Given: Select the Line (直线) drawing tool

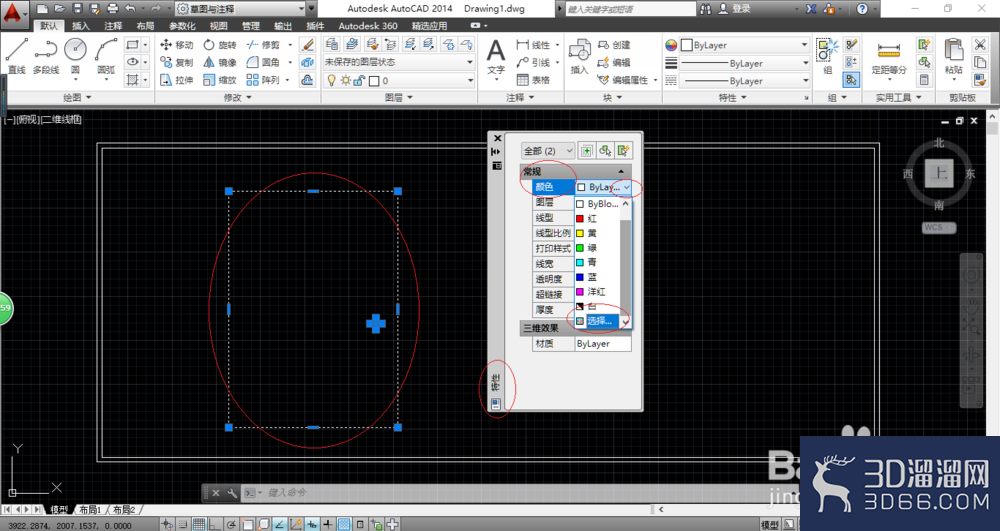Looking at the screenshot, I should point(17,56).
